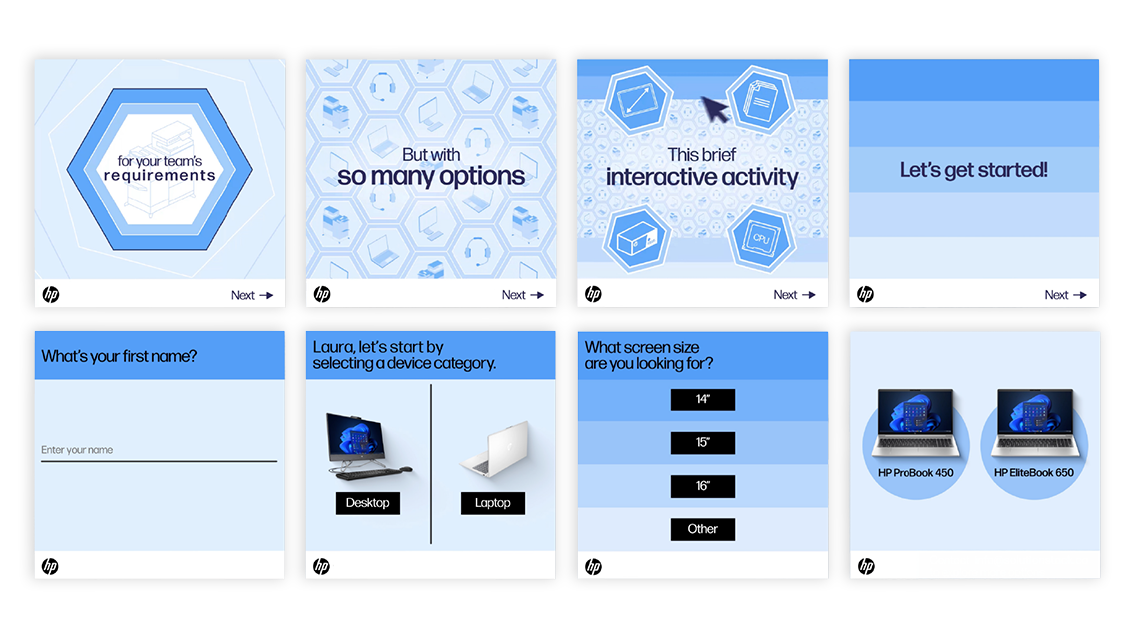The image size is (1134, 638).
Task: Click Next on the 'Let's get started!' slide
Action: pos(1065,295)
